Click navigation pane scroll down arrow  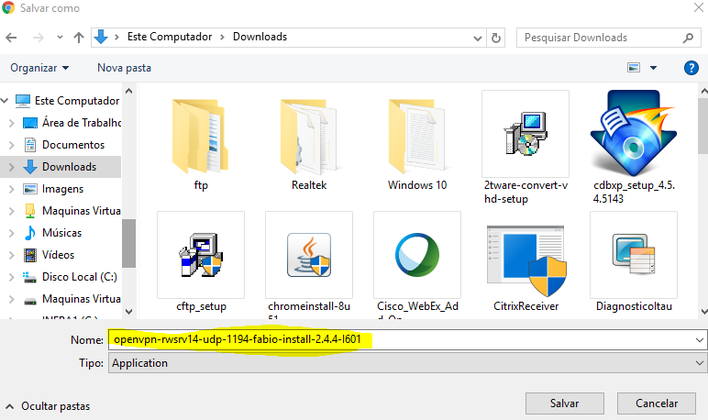pos(129,311)
